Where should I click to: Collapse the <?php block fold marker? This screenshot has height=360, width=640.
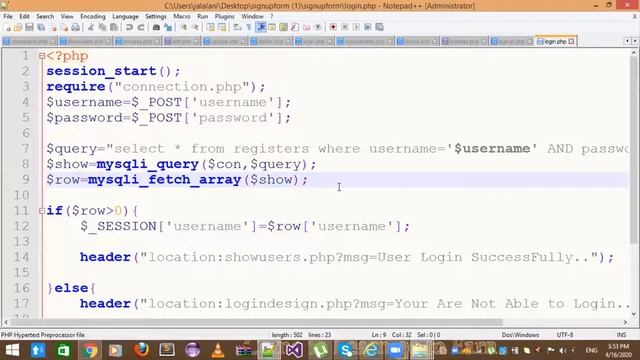(x=42, y=56)
